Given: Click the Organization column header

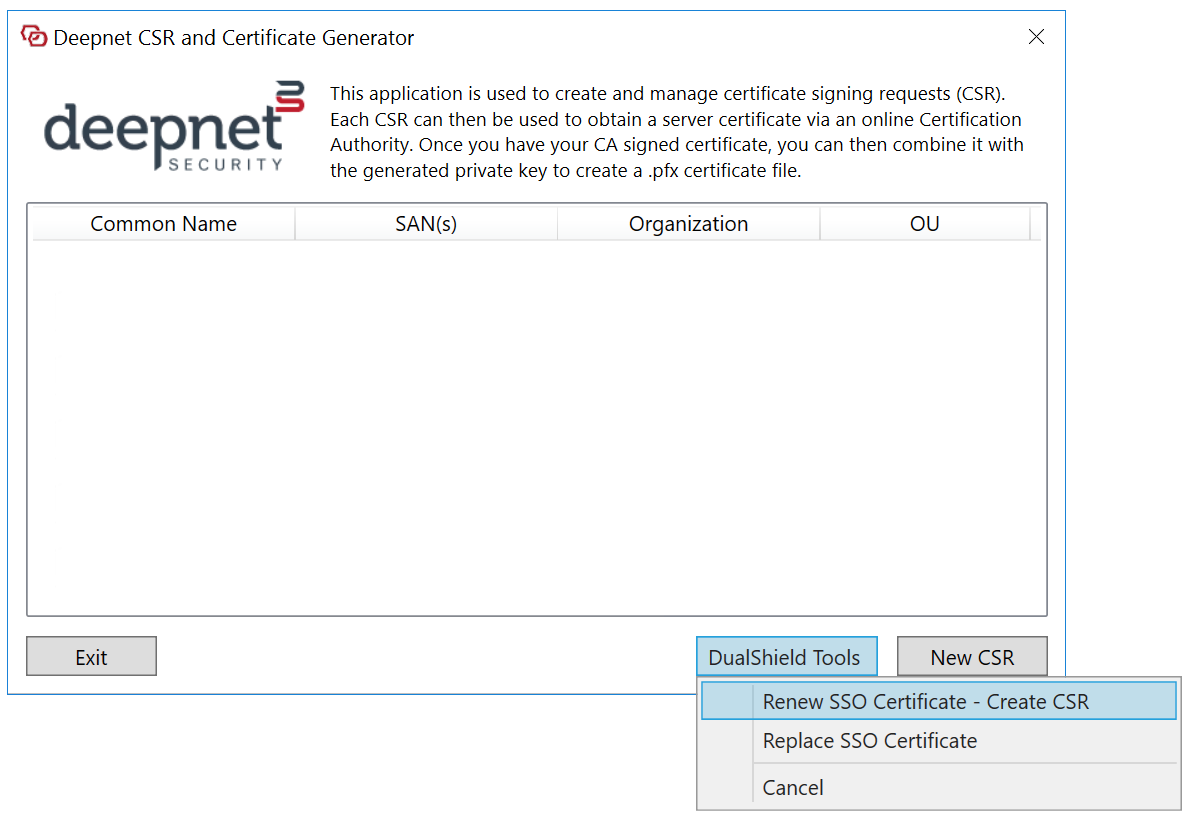Looking at the screenshot, I should pos(688,224).
